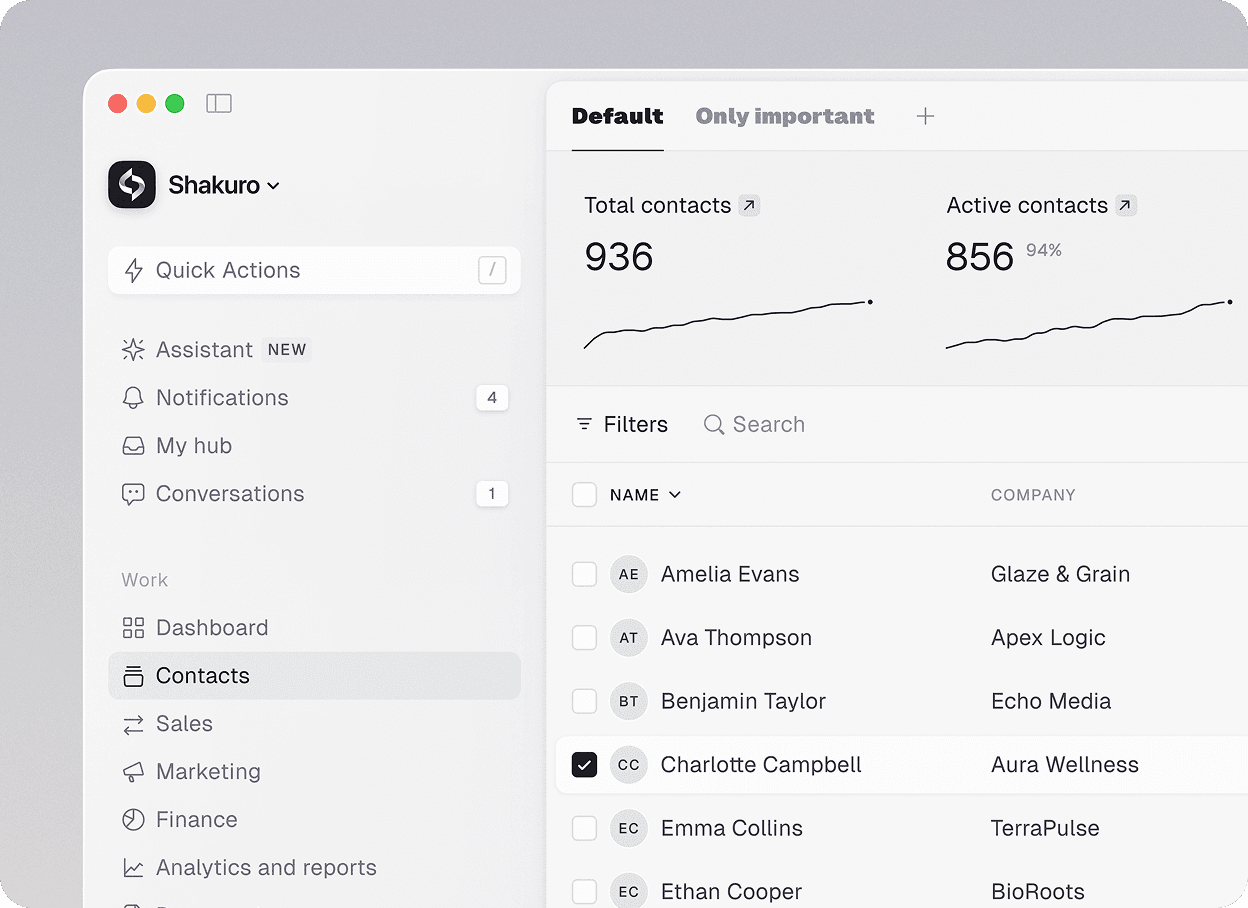Click the Dashboard grid icon
The width and height of the screenshot is (1248, 908).
pos(133,628)
